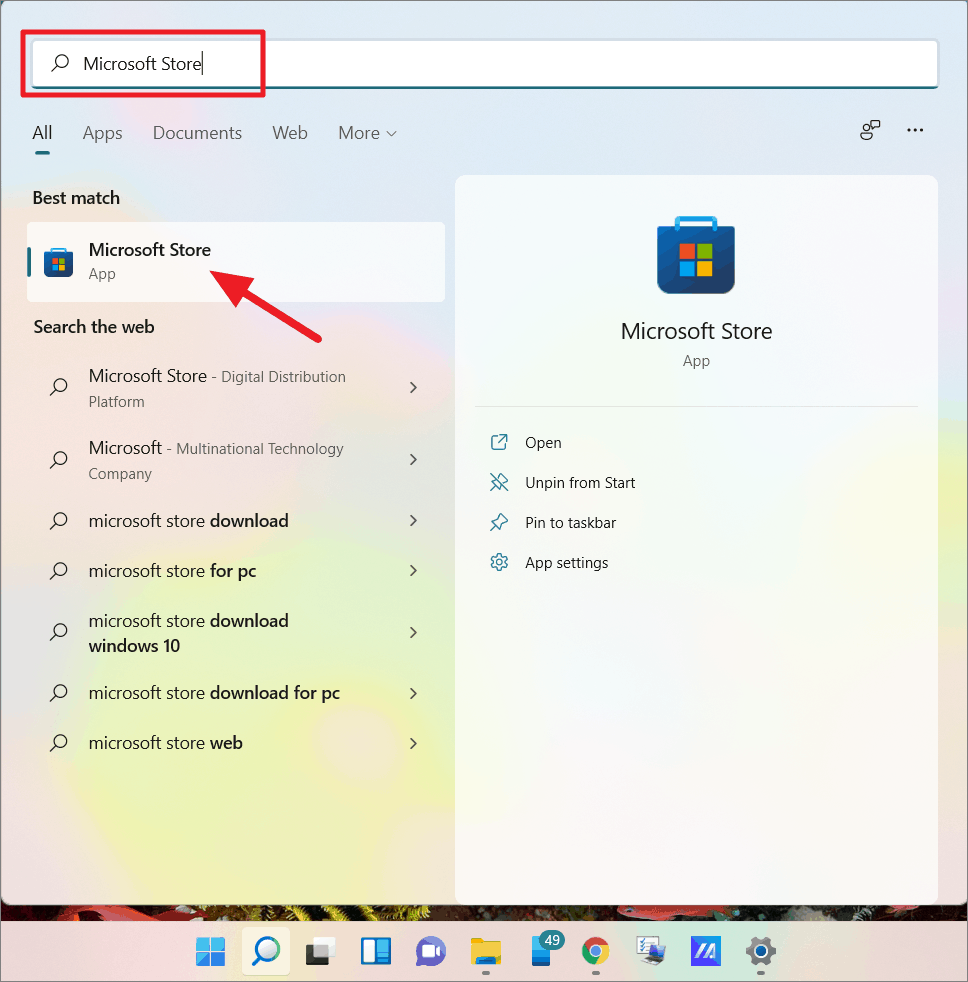Viewport: 968px width, 982px height.
Task: Select Unpin from Start
Action: [578, 482]
